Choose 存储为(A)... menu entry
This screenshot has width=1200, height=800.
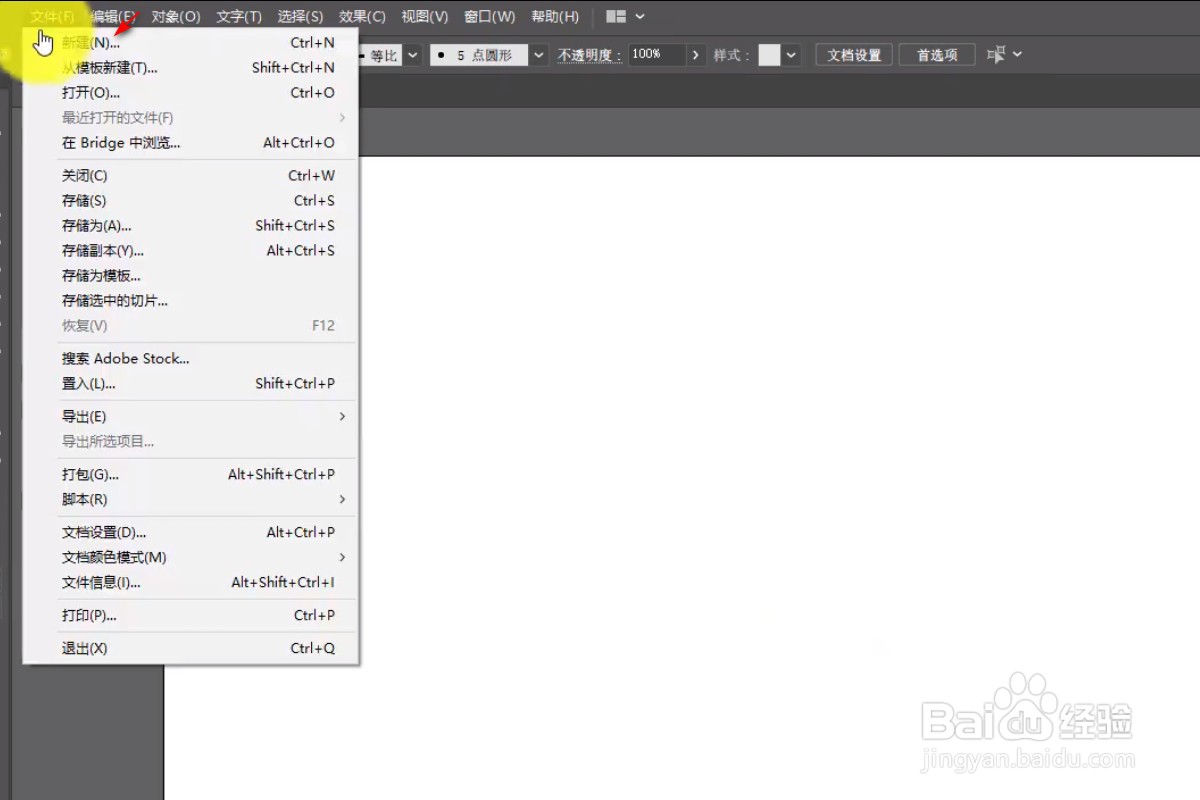pyautogui.click(x=190, y=226)
